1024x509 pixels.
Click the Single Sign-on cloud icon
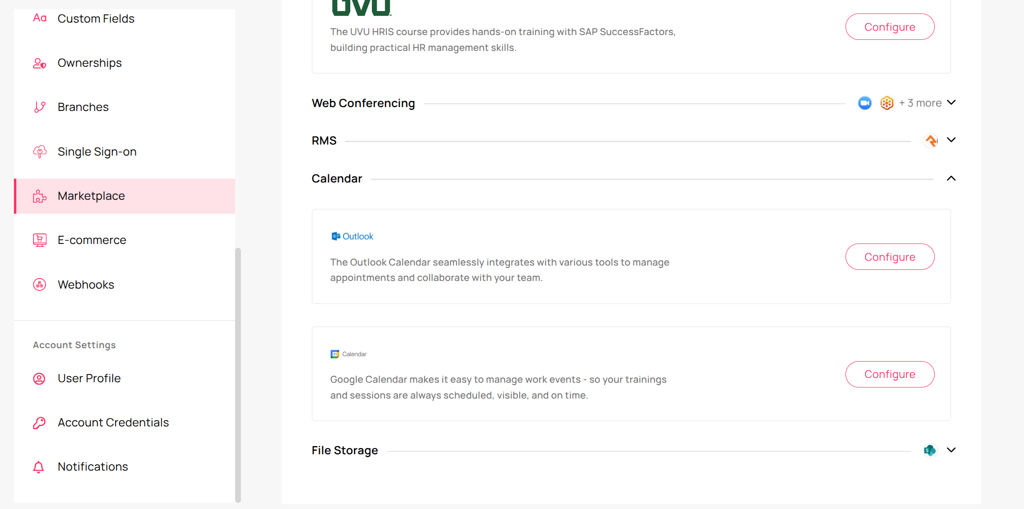(x=40, y=152)
